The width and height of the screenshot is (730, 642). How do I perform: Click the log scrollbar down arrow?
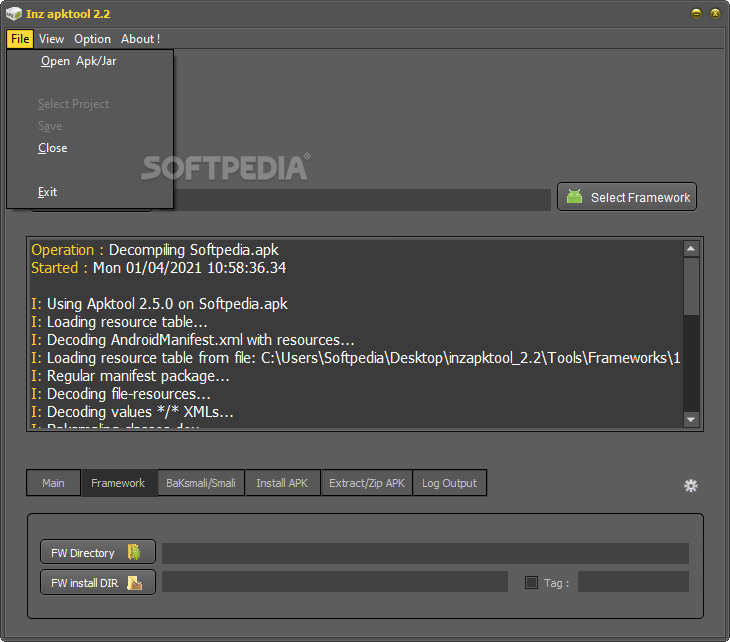tap(691, 419)
